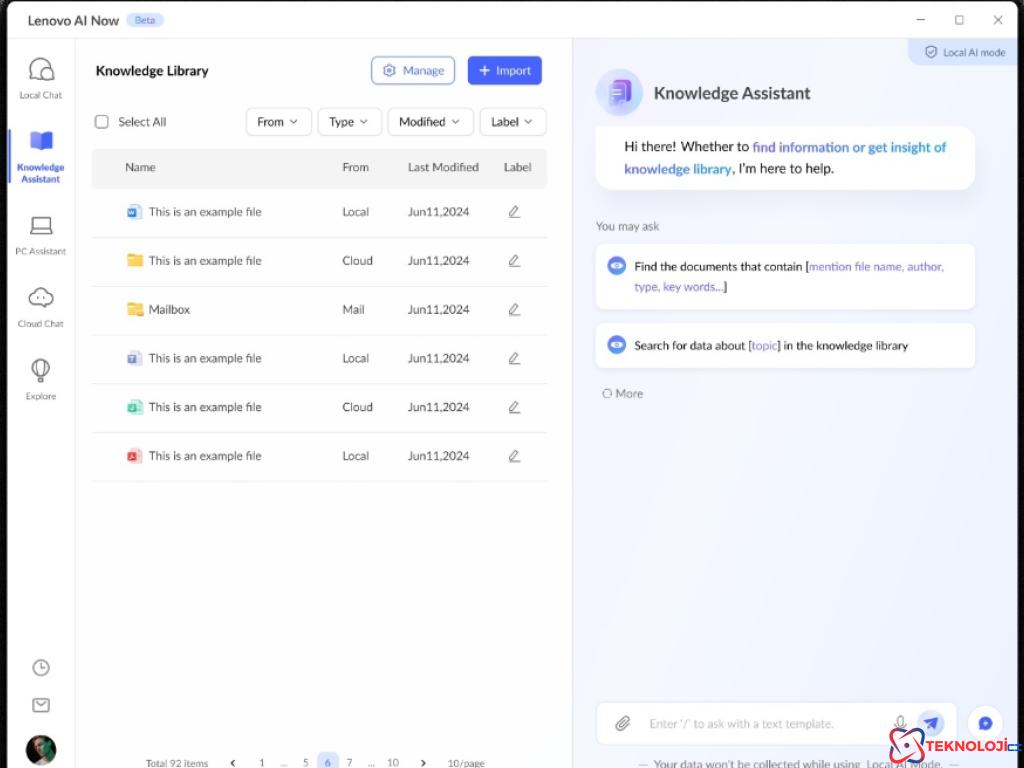Edit the label of the Mailbox row
Viewport: 1024px width, 768px height.
tap(514, 310)
